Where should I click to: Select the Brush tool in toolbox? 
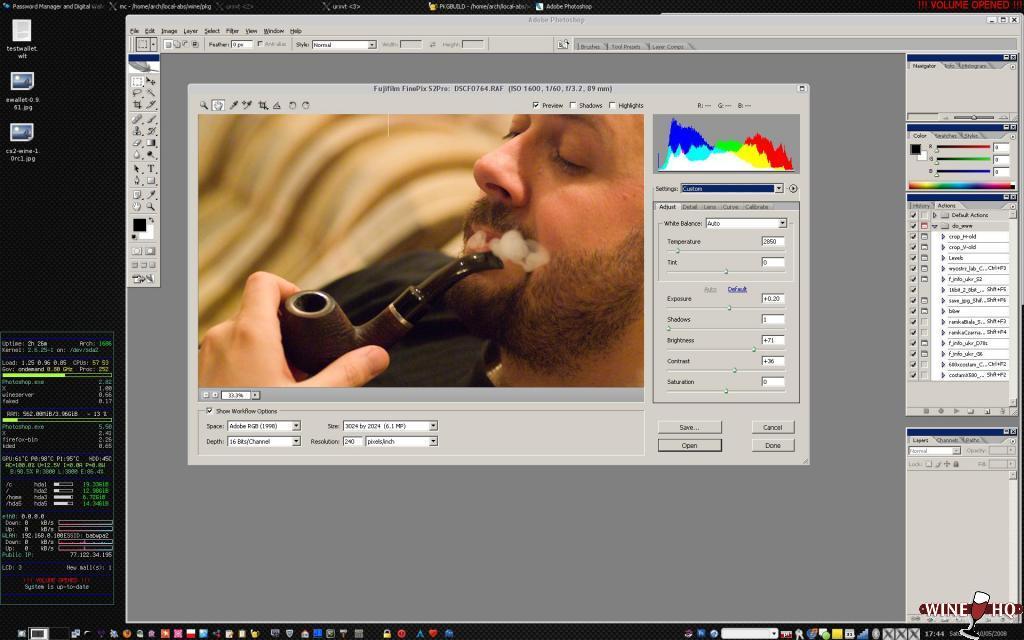[x=151, y=120]
